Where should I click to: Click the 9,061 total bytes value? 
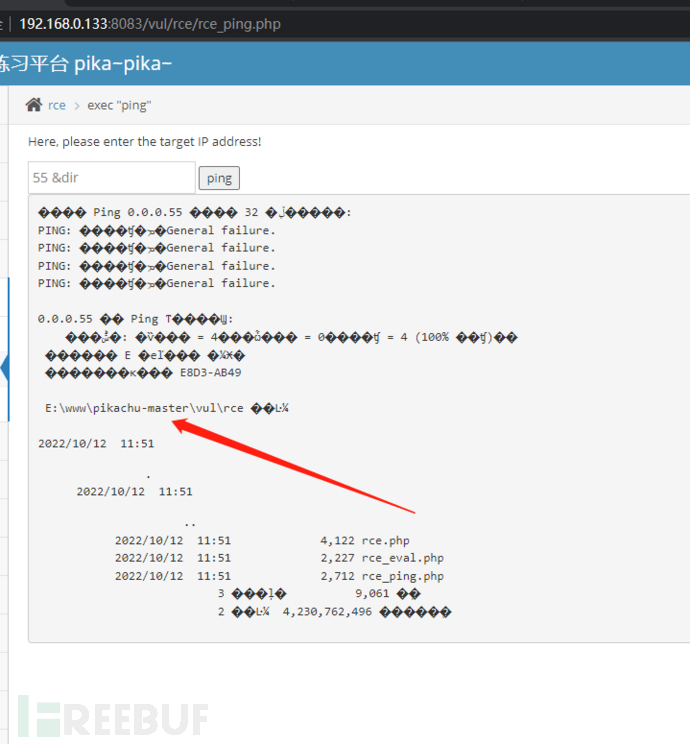pos(372,594)
